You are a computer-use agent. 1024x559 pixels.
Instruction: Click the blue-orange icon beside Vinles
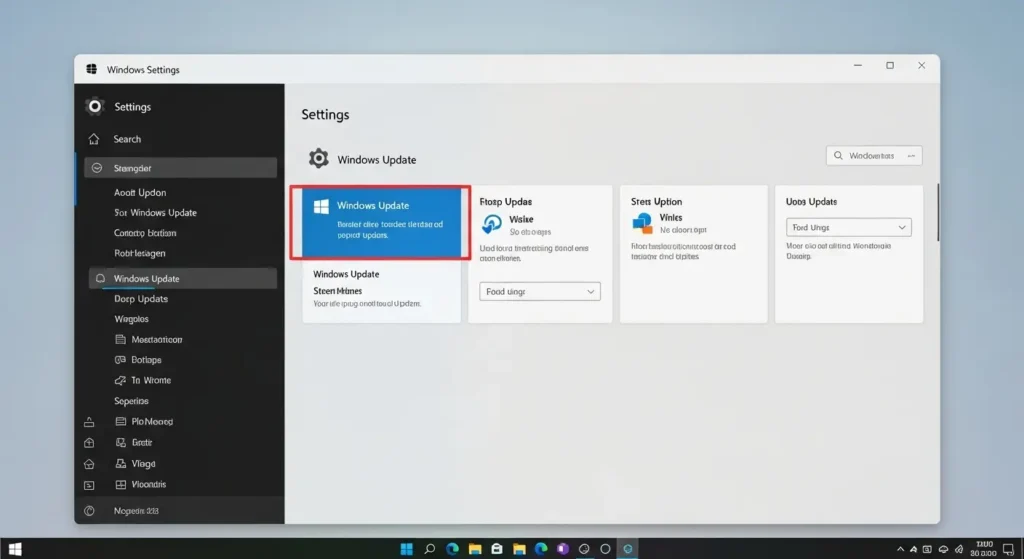pos(642,223)
